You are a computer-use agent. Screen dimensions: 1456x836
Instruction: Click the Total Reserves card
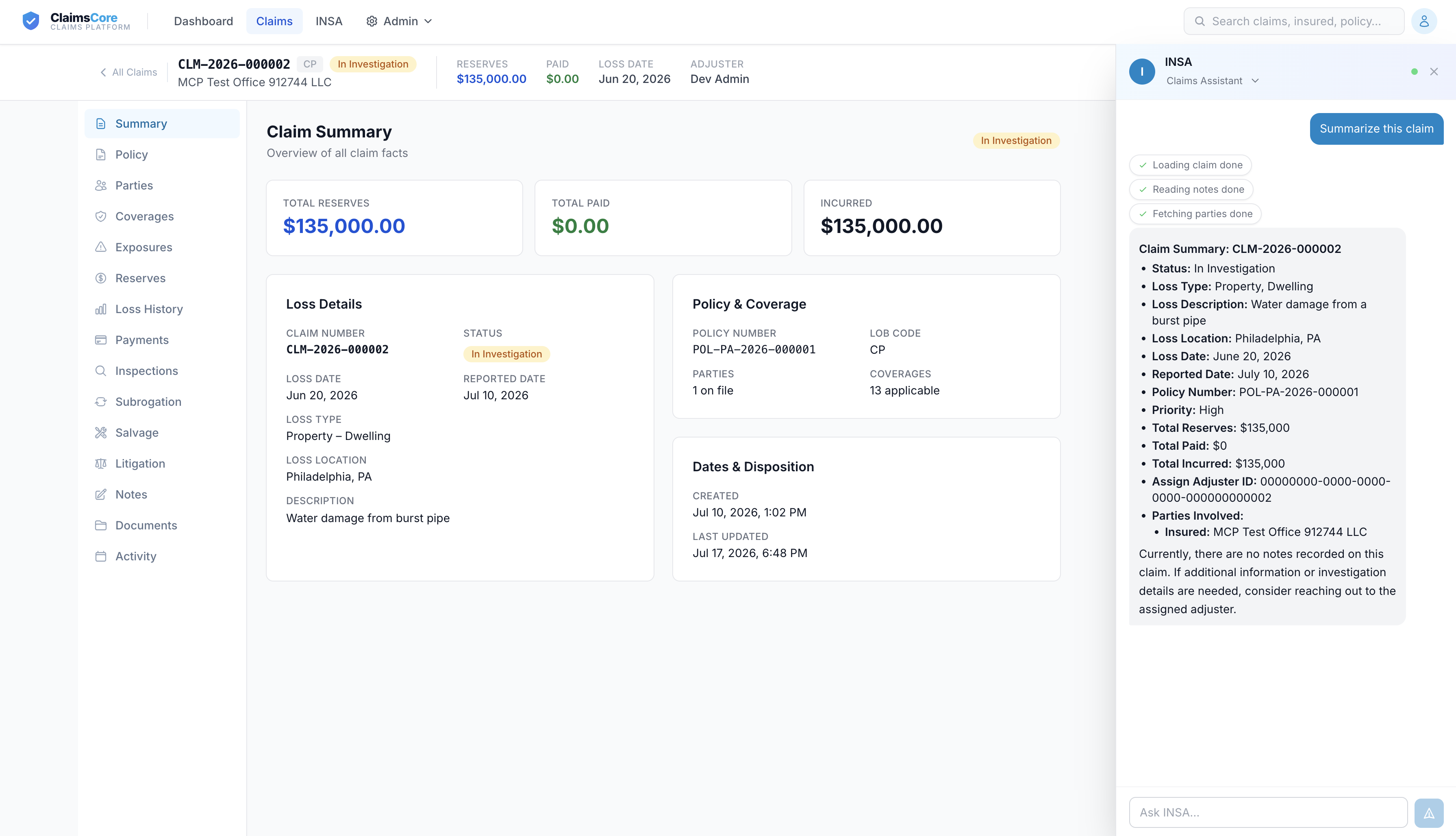(x=394, y=218)
